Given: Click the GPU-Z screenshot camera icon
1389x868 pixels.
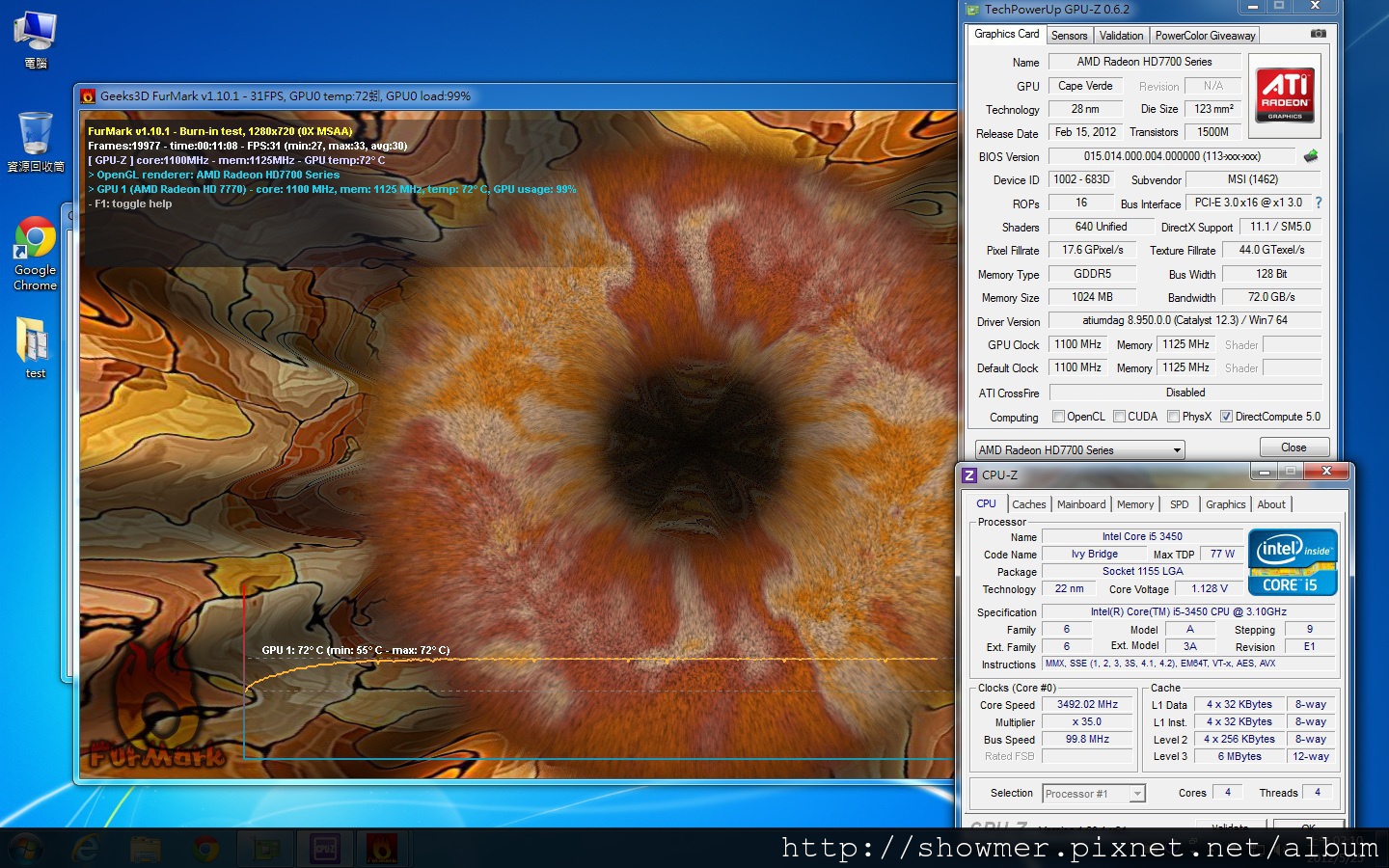Looking at the screenshot, I should [1318, 34].
